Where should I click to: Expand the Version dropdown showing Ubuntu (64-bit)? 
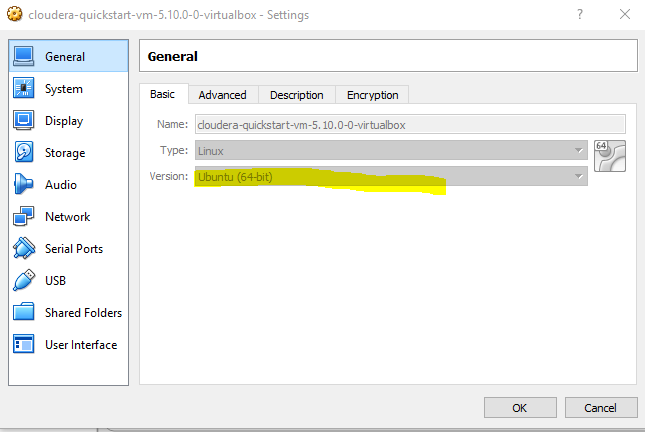(391, 177)
